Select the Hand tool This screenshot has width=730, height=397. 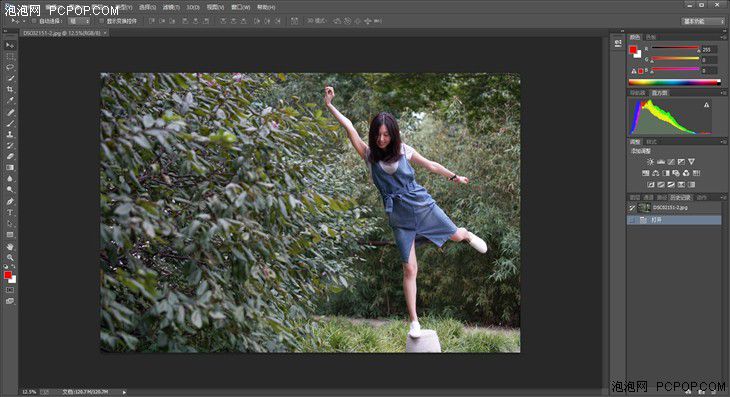tap(10, 246)
